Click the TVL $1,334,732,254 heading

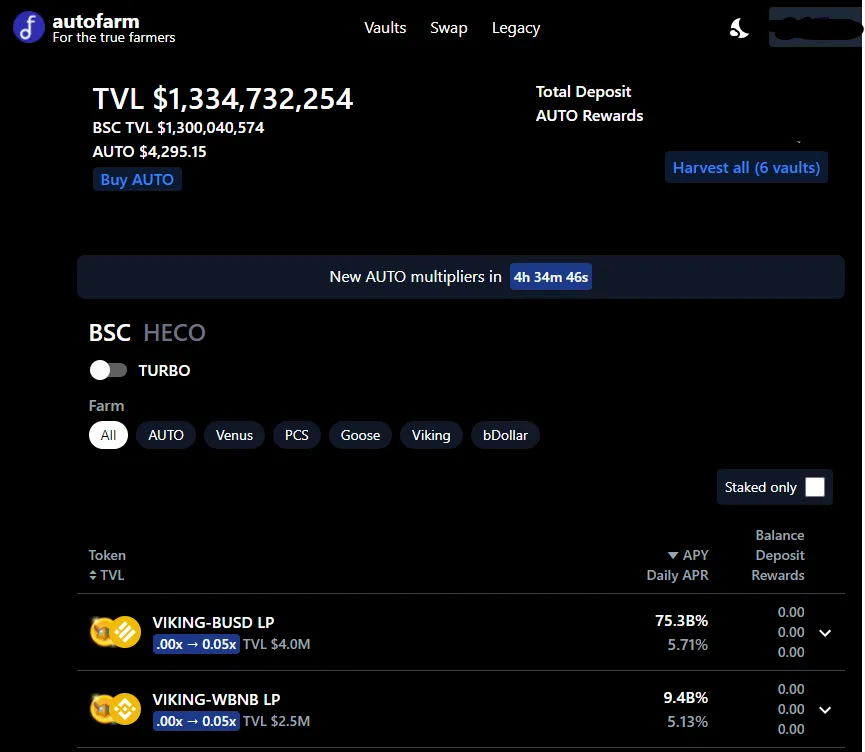tap(223, 99)
